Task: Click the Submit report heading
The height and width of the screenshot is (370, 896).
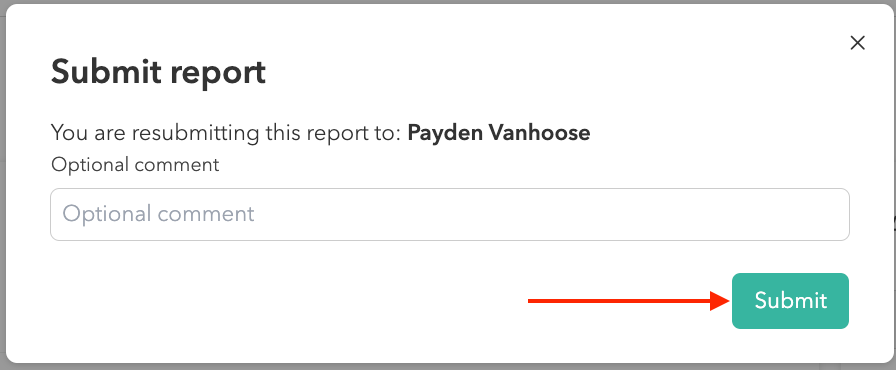Action: click(x=158, y=73)
